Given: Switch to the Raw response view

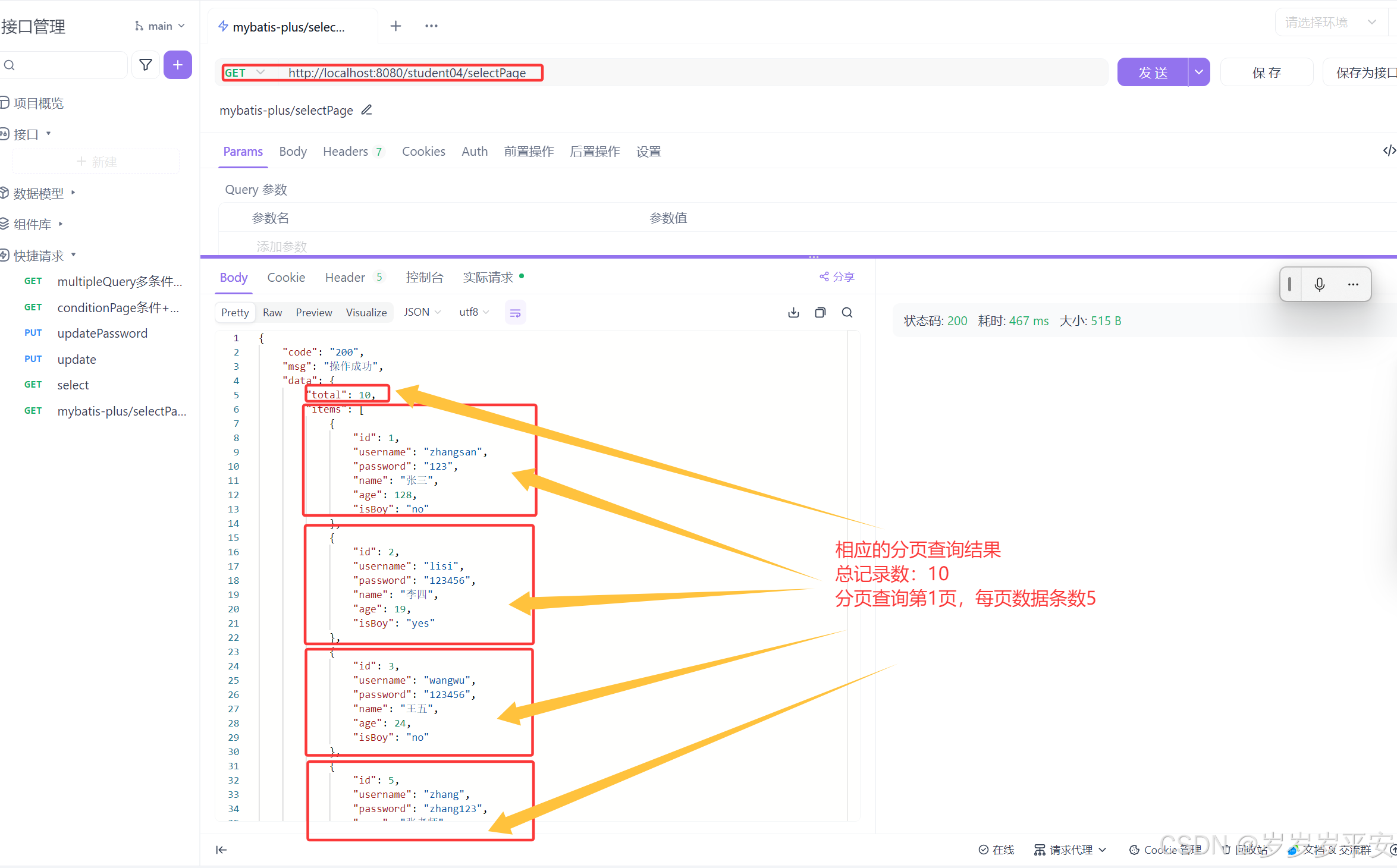Looking at the screenshot, I should tap(272, 313).
